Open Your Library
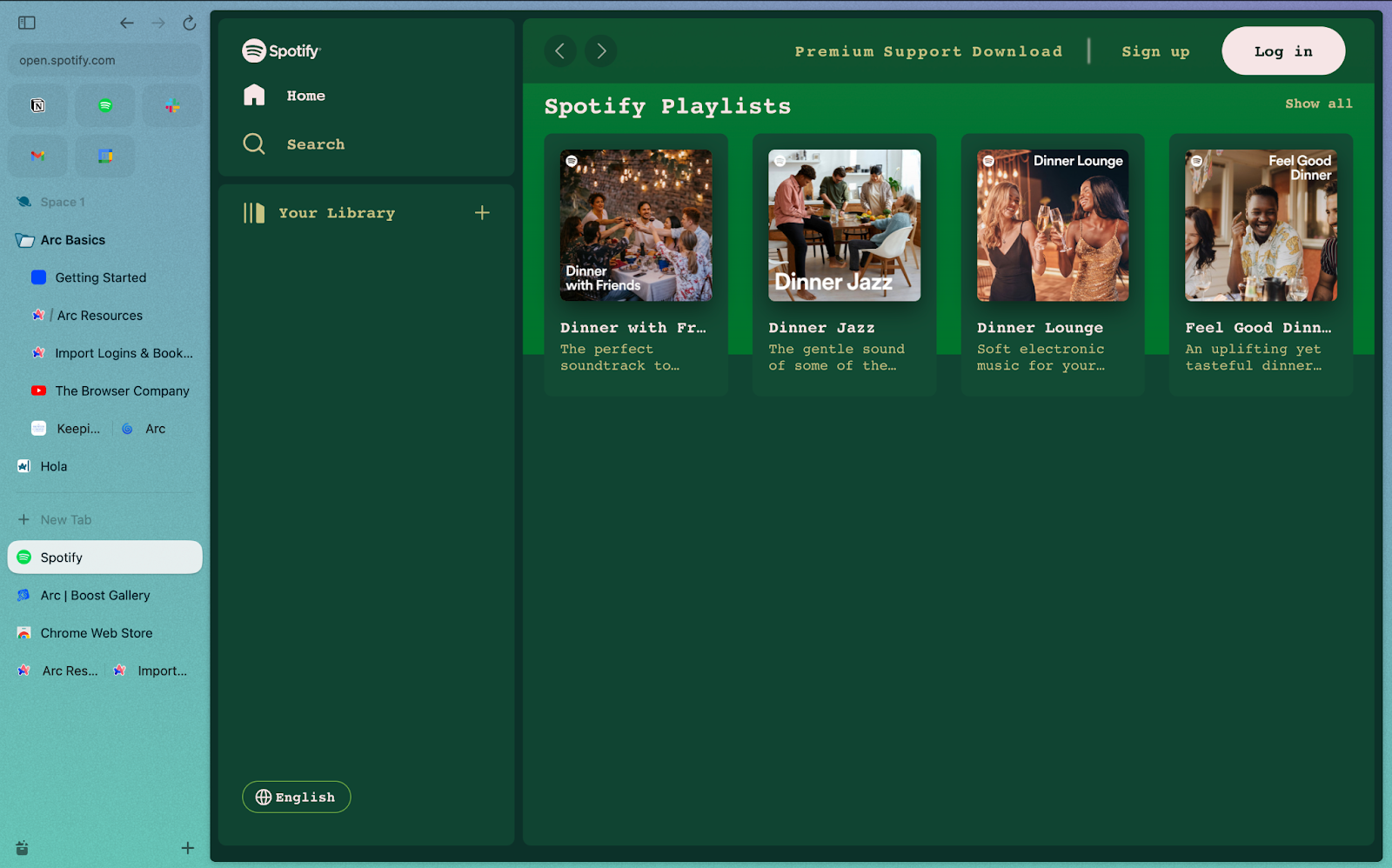 click(337, 213)
